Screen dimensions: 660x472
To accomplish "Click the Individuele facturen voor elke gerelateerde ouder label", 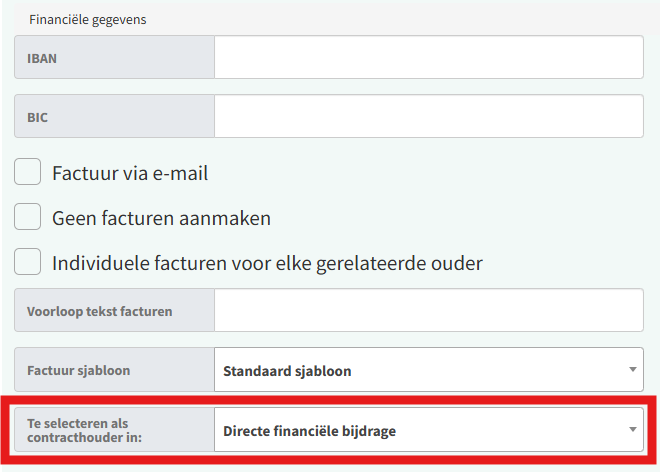I will click(x=268, y=263).
